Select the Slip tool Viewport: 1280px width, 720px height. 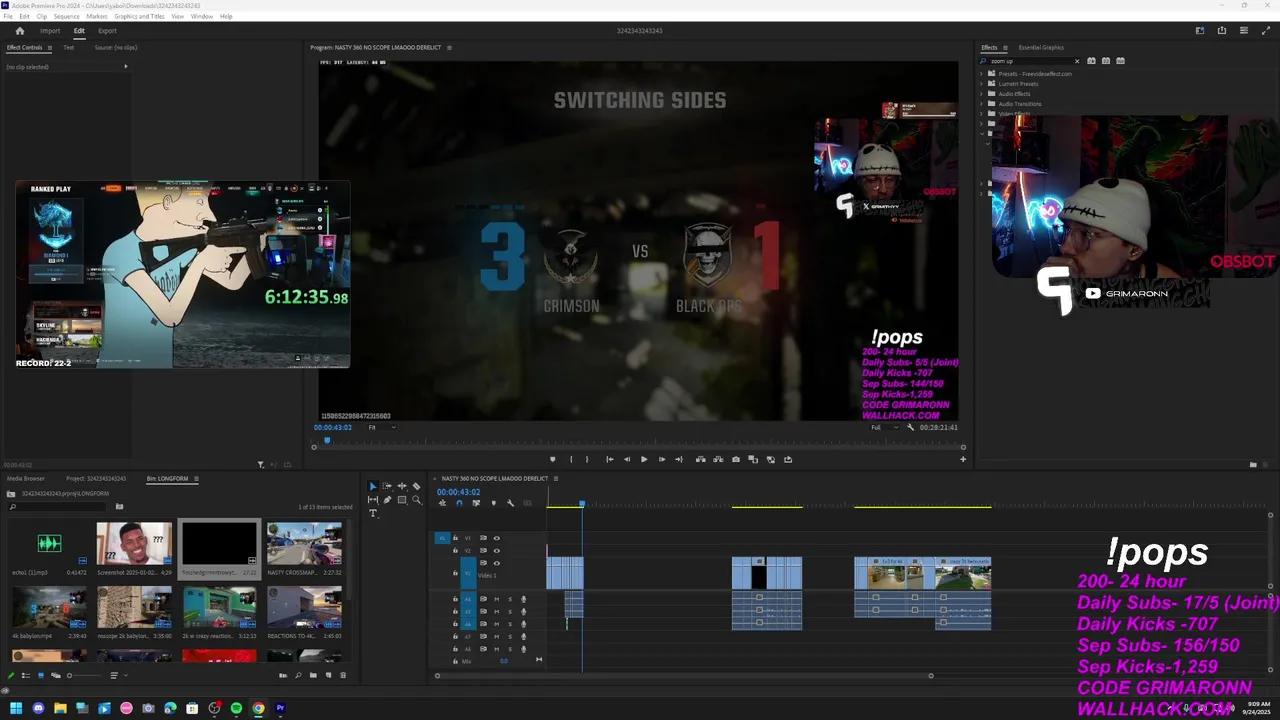(373, 500)
